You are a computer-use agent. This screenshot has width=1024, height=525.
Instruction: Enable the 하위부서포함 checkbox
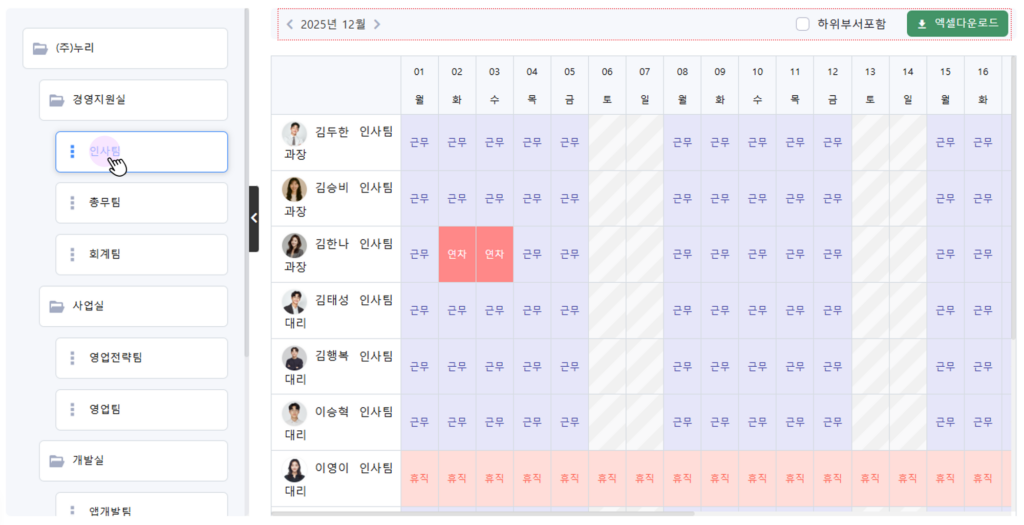pyautogui.click(x=802, y=24)
